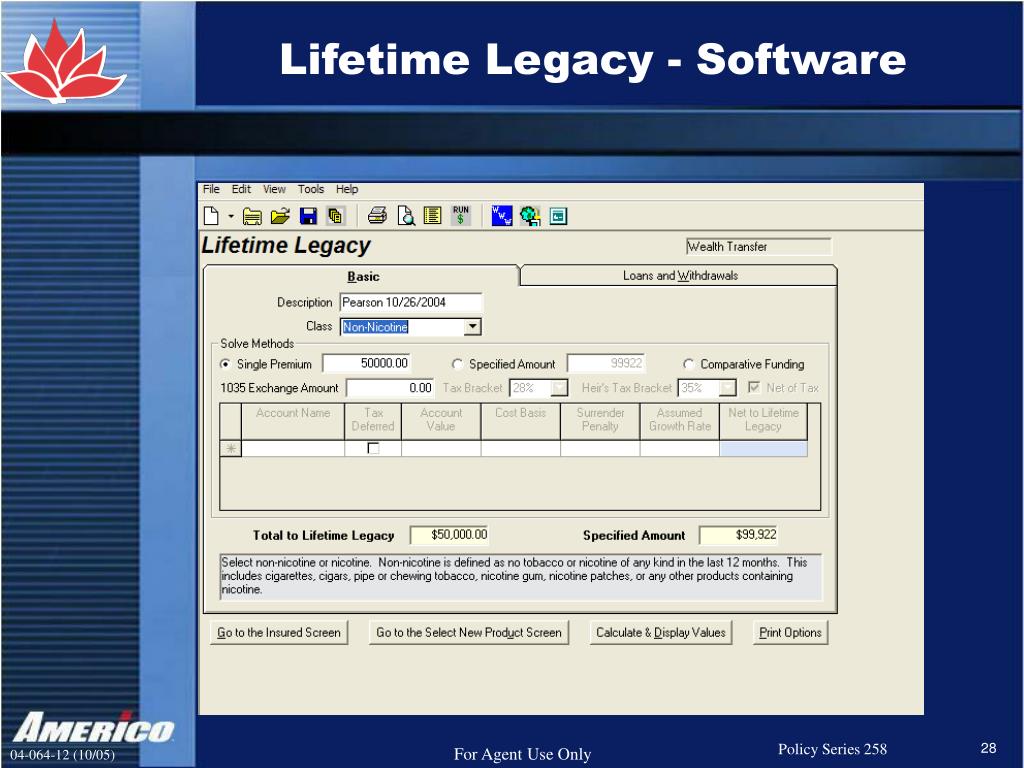Screen dimensions: 1024x768
Task: Click Go to the Insured Screen button
Action: coord(279,632)
